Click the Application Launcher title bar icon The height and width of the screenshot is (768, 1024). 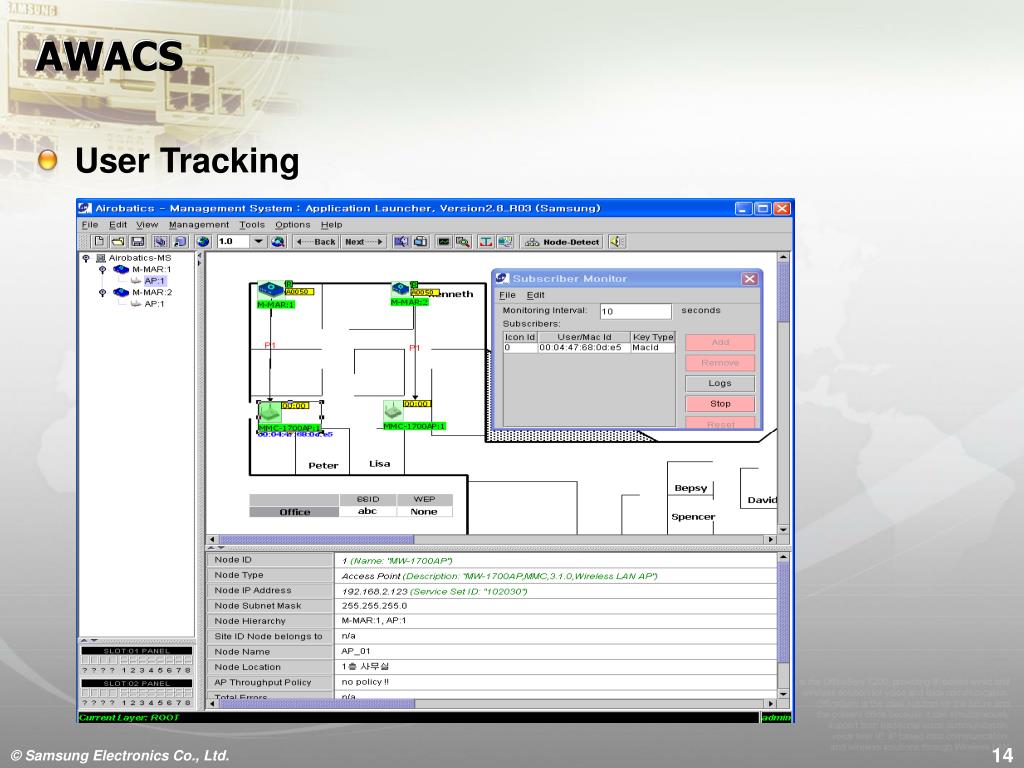(85, 208)
